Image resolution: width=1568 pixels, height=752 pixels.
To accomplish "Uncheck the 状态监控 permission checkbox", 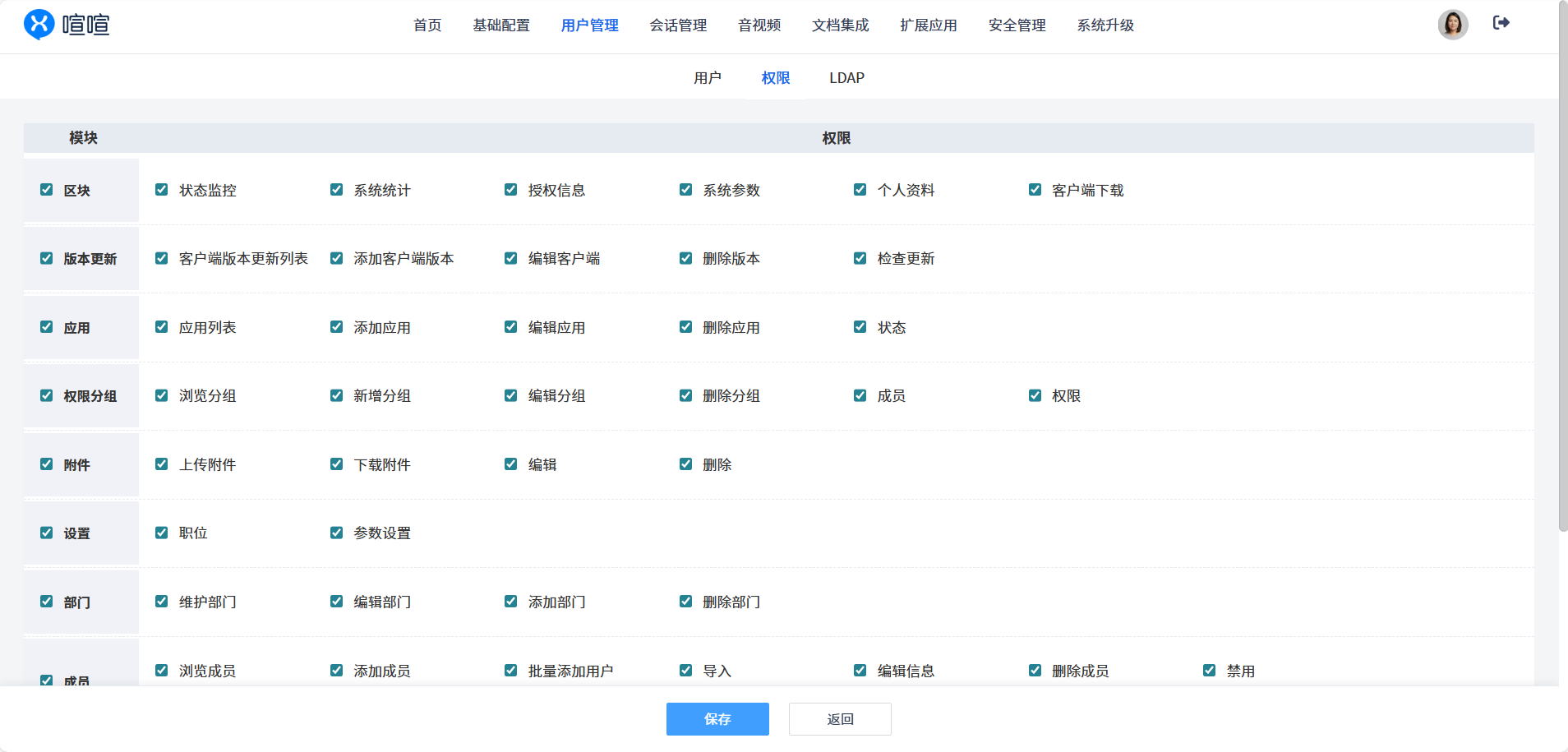I will coord(162,190).
